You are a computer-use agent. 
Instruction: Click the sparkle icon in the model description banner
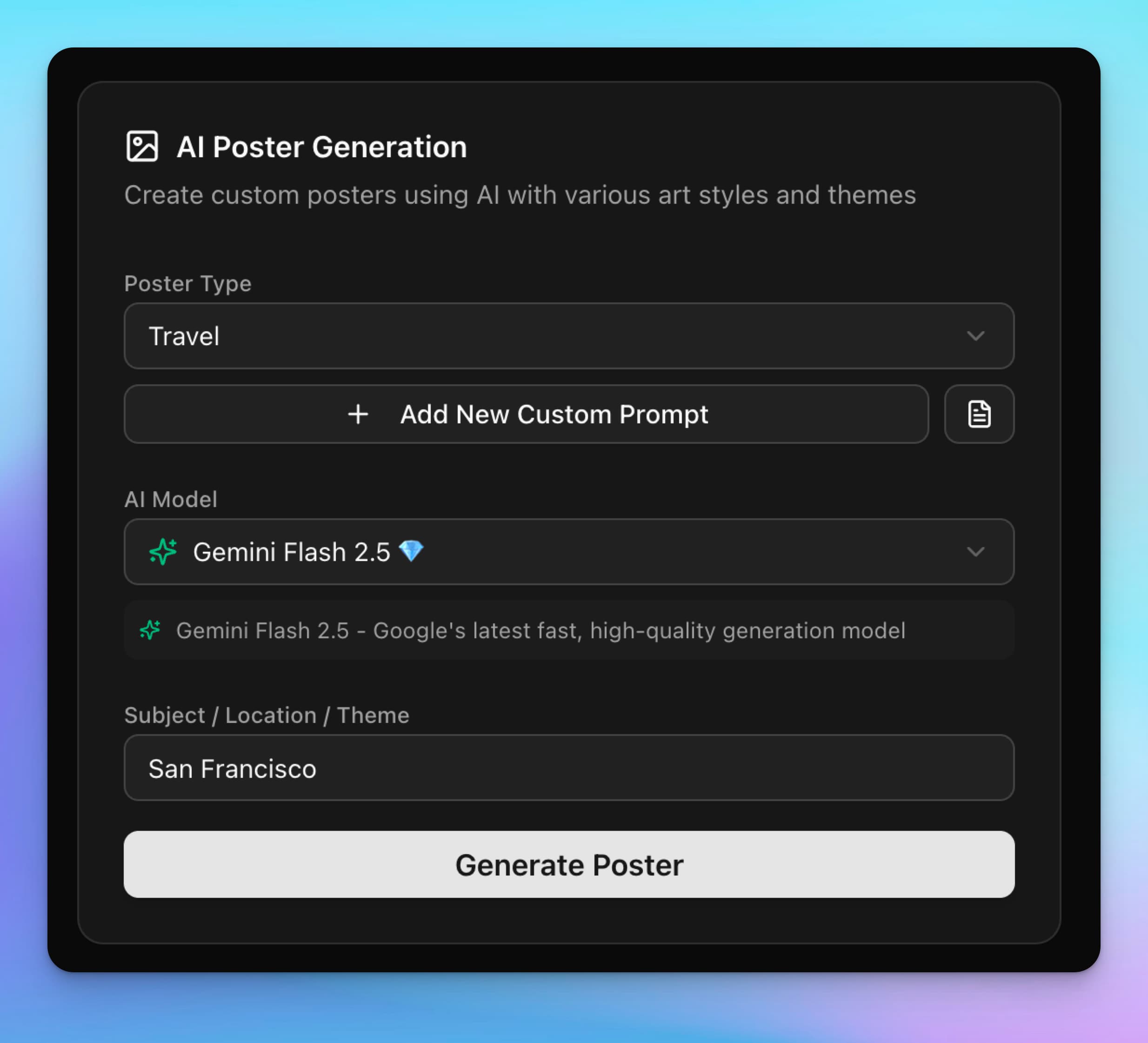pyautogui.click(x=151, y=630)
